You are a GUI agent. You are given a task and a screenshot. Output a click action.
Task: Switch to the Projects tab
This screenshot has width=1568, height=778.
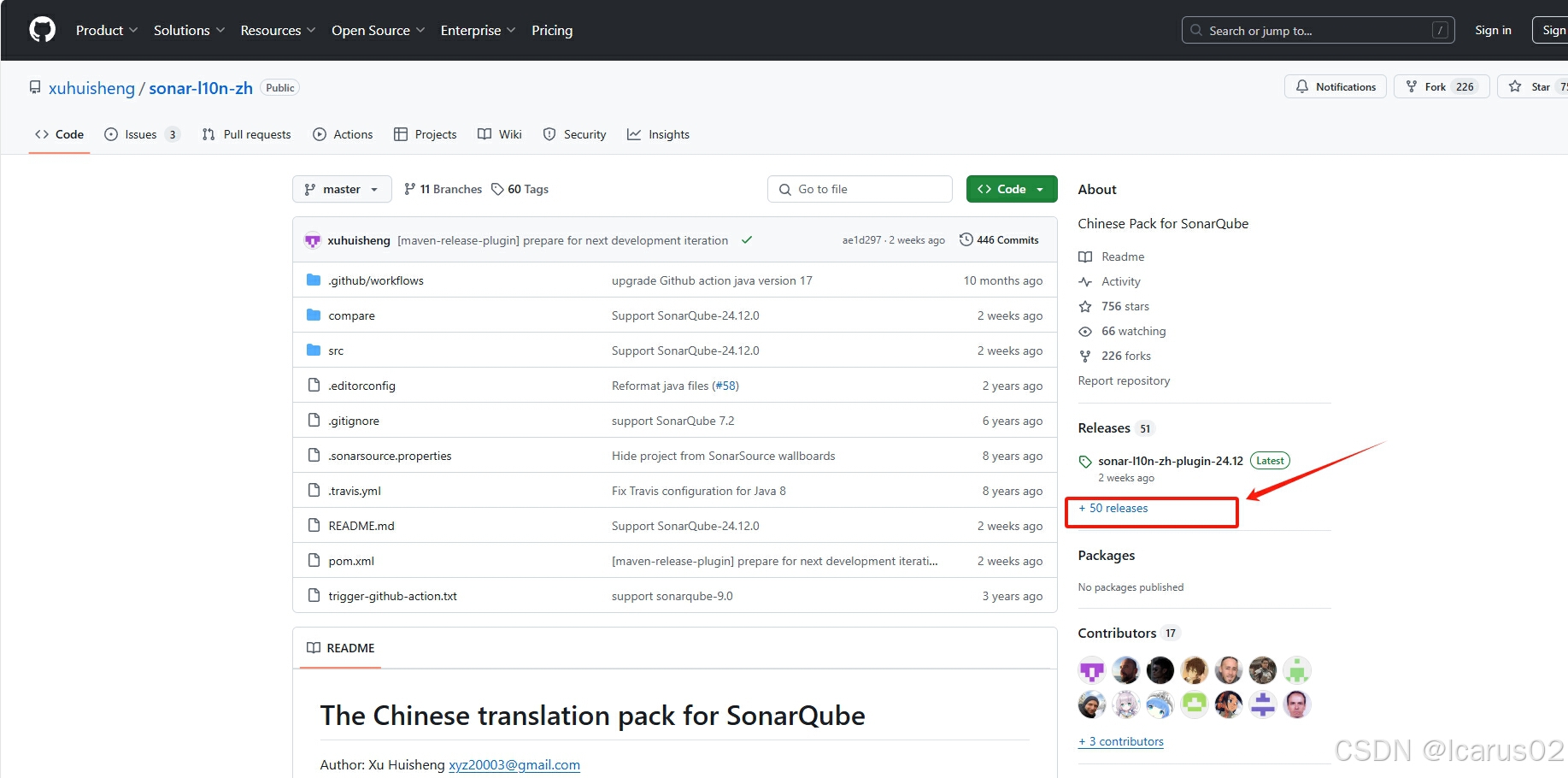(425, 134)
